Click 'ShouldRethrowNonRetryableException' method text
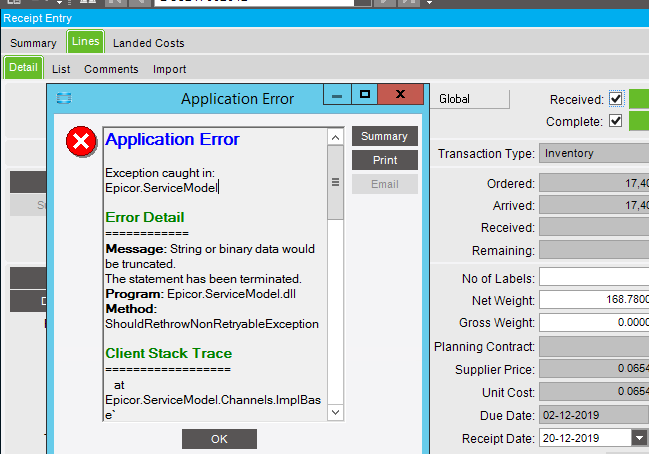 212,324
